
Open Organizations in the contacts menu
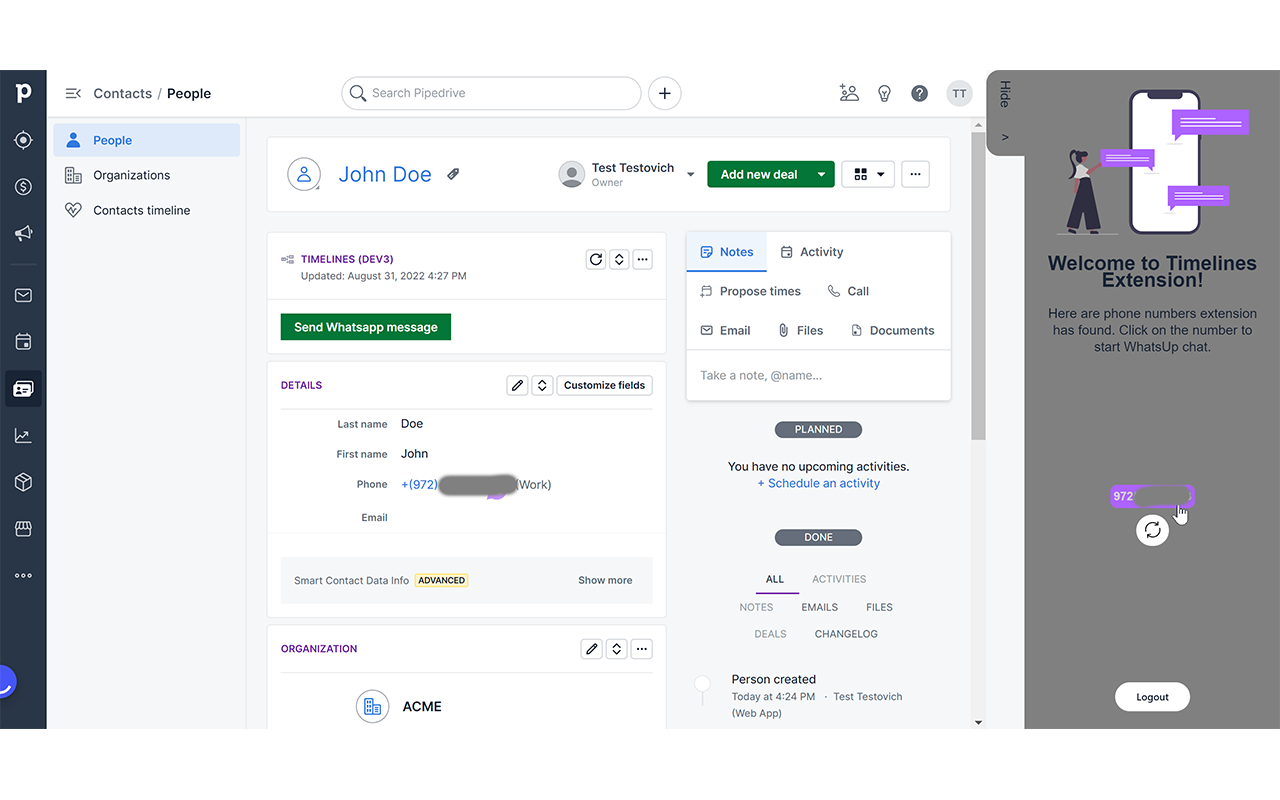(x=147, y=175)
